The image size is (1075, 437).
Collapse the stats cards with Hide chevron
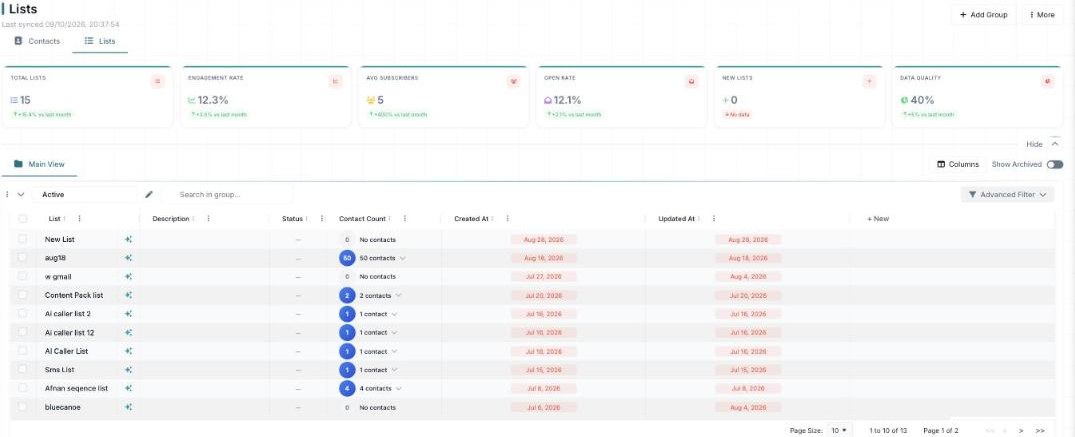tap(1055, 144)
